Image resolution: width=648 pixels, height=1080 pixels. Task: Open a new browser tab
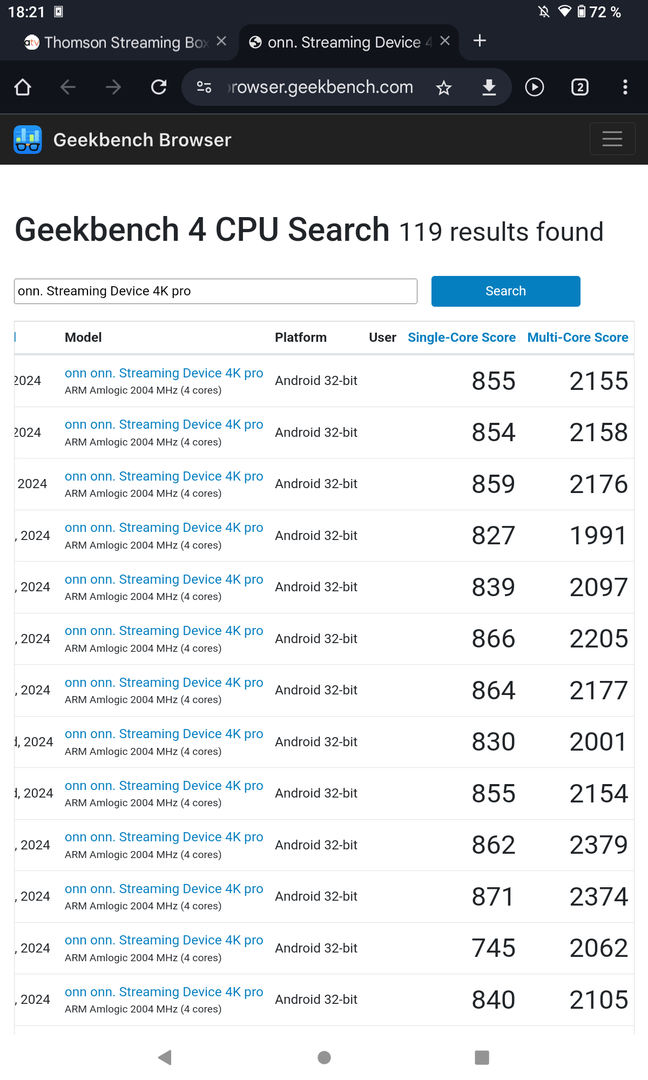click(480, 41)
